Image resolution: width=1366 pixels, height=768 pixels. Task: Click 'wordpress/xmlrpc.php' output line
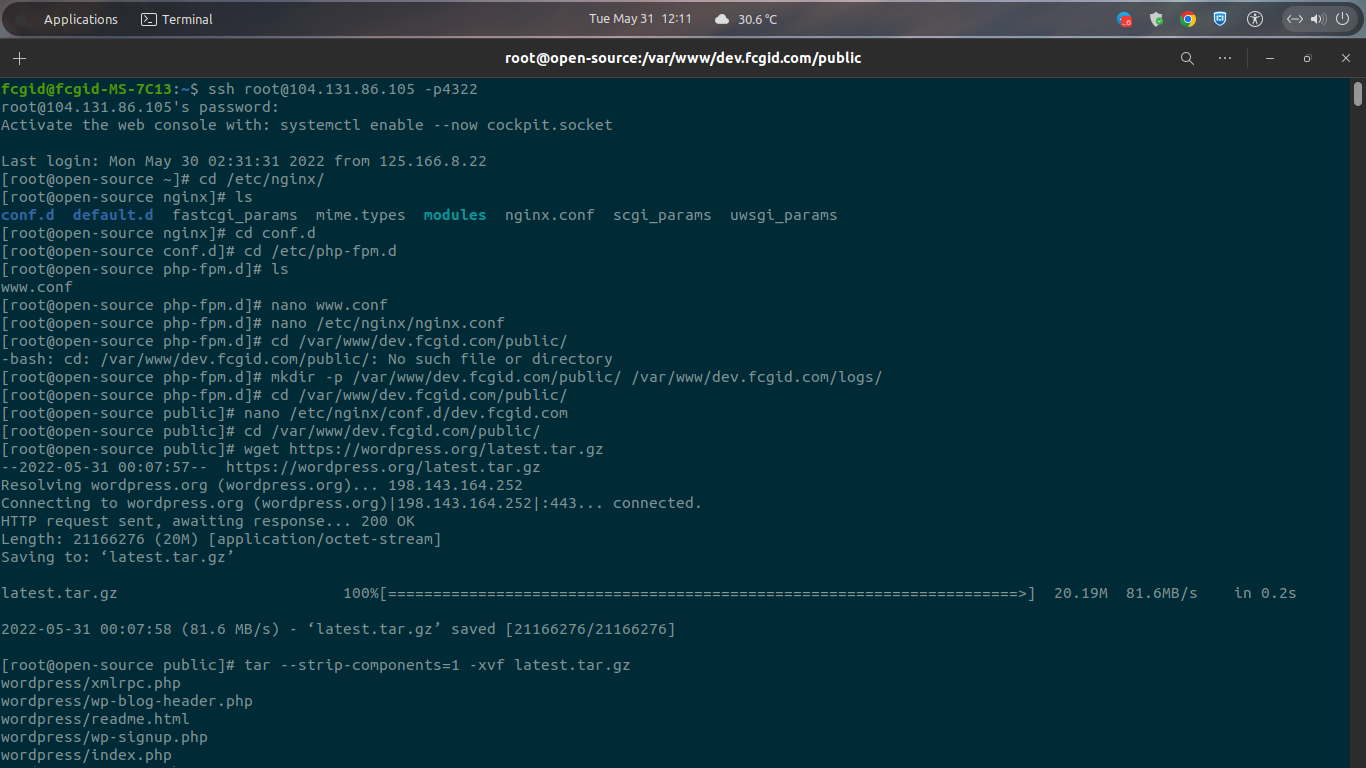[x=91, y=683]
